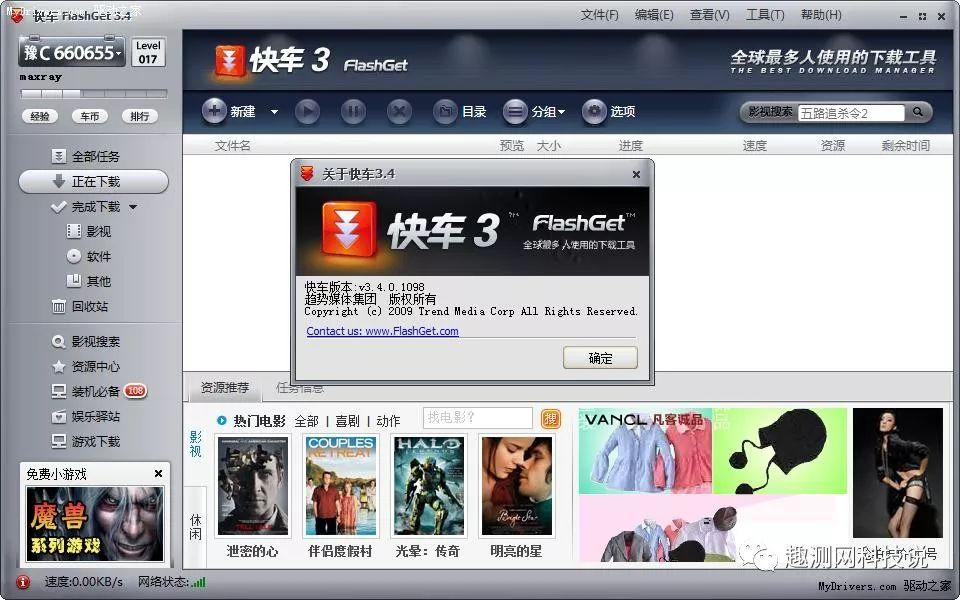Click the red info icon in status bar

[x=23, y=582]
